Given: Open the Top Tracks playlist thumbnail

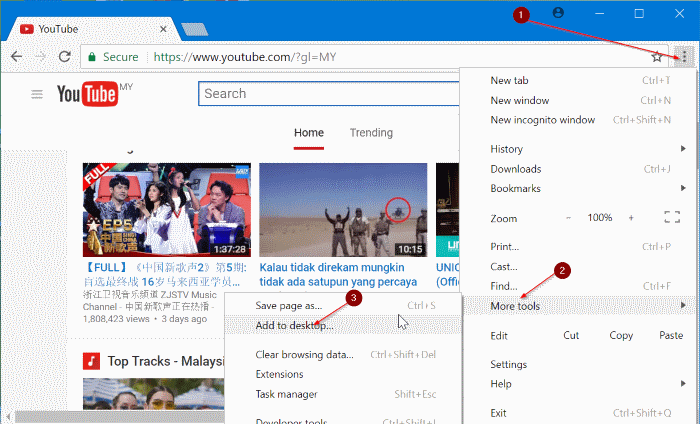Looking at the screenshot, I should click(153, 394).
